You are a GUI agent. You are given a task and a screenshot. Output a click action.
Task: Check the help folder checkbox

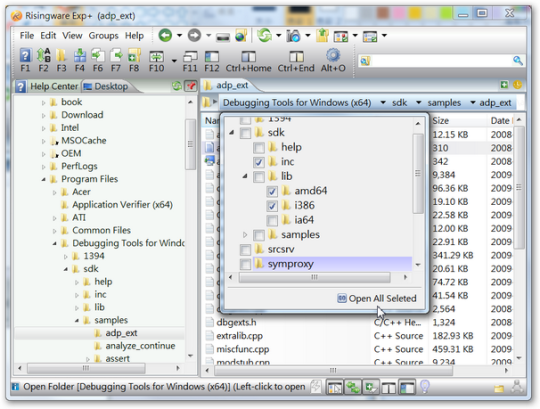(x=259, y=148)
